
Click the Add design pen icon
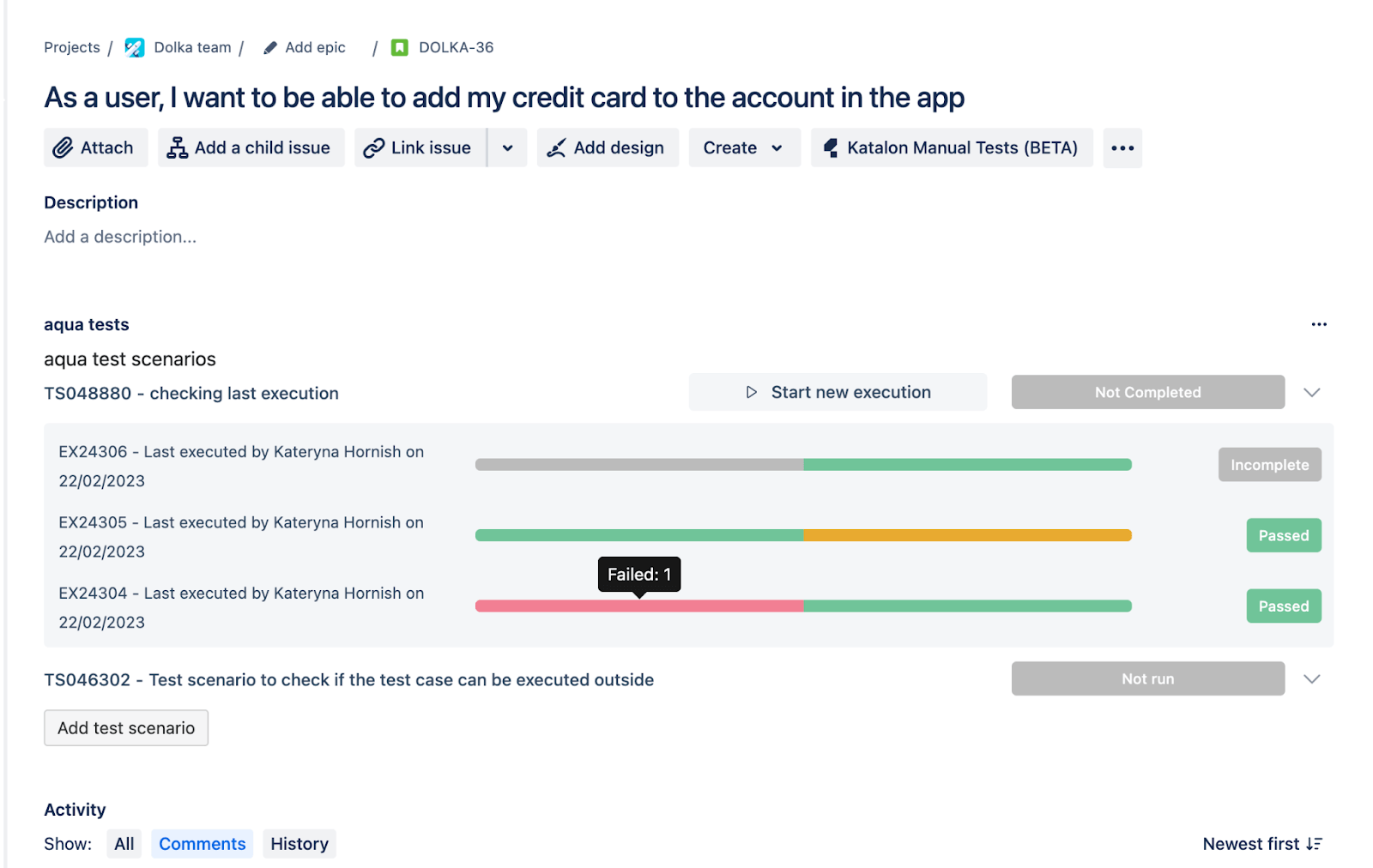pos(556,148)
